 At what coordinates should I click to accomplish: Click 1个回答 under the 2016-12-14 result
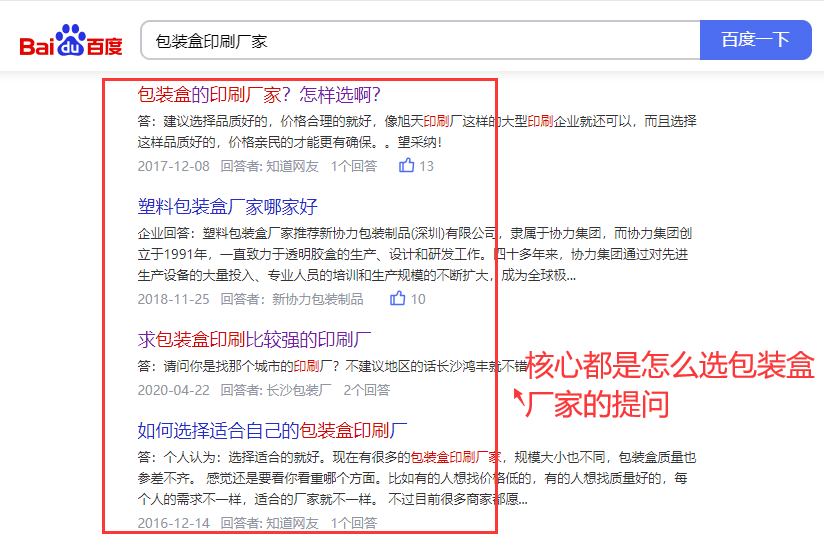(x=354, y=523)
